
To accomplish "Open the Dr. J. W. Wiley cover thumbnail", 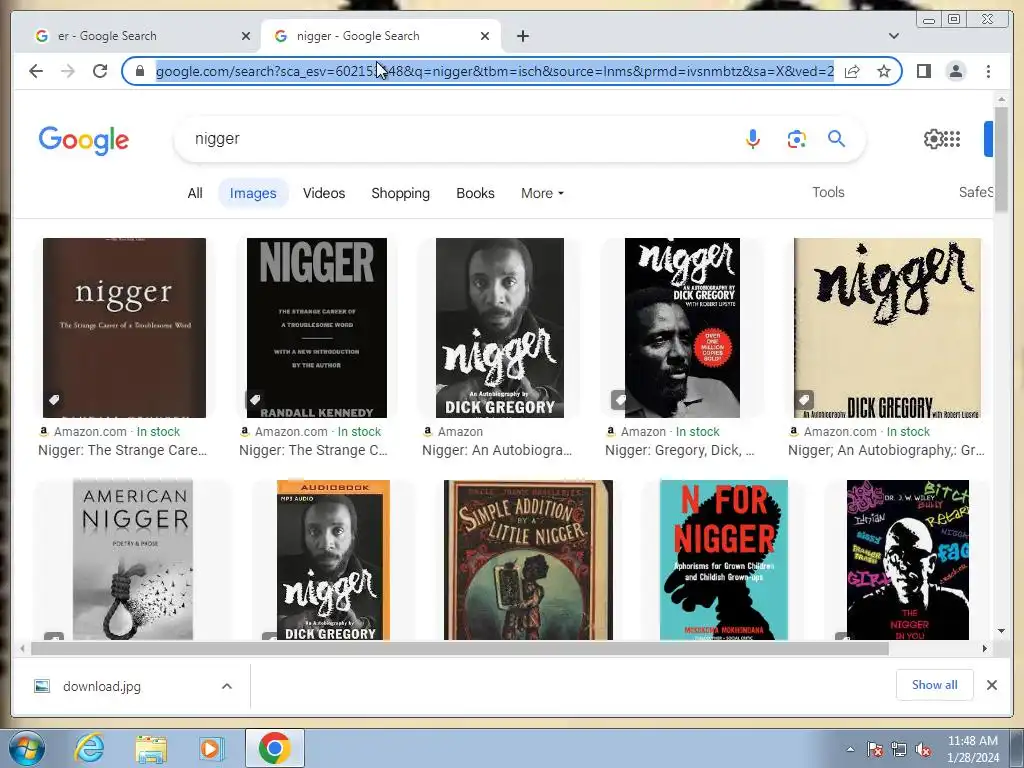I will click(908, 560).
